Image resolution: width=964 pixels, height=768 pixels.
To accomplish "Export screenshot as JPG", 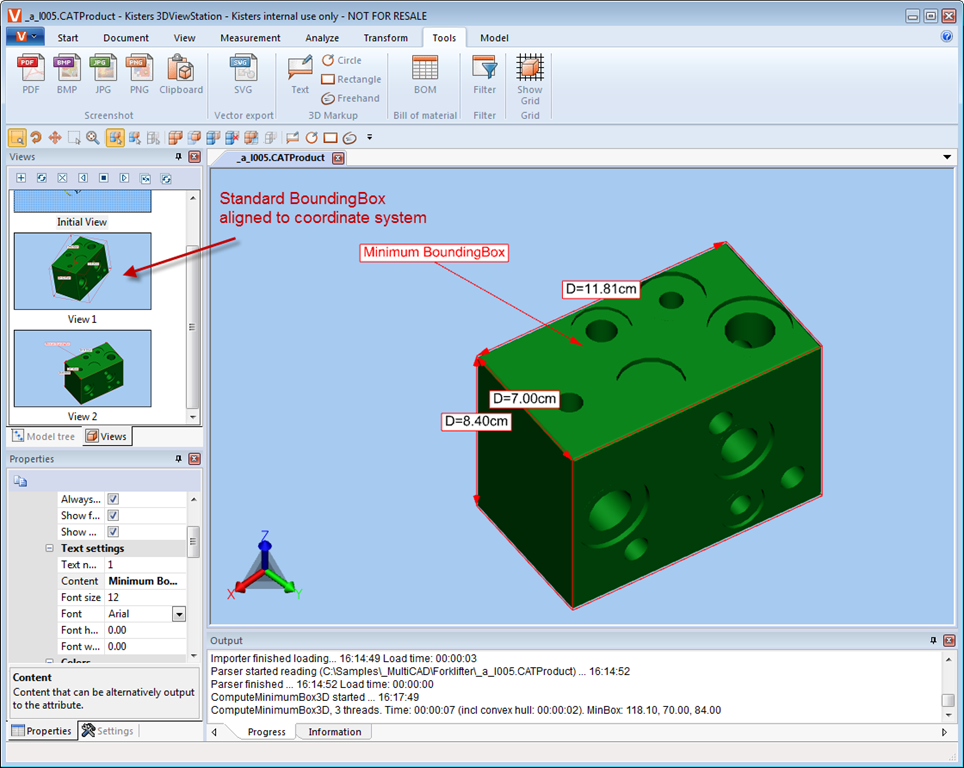I will pyautogui.click(x=103, y=74).
